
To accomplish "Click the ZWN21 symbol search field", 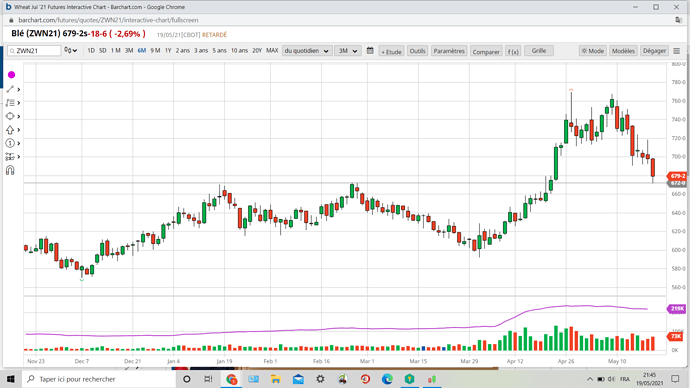I will pyautogui.click(x=34, y=51).
